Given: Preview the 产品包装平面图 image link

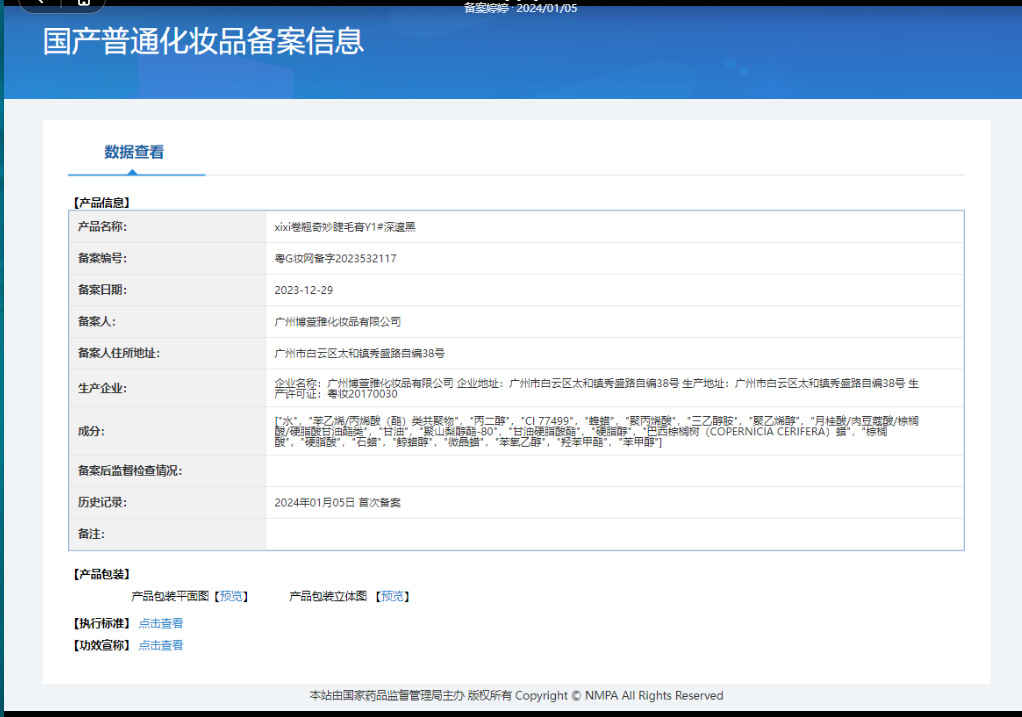Looking at the screenshot, I should click(x=231, y=596).
